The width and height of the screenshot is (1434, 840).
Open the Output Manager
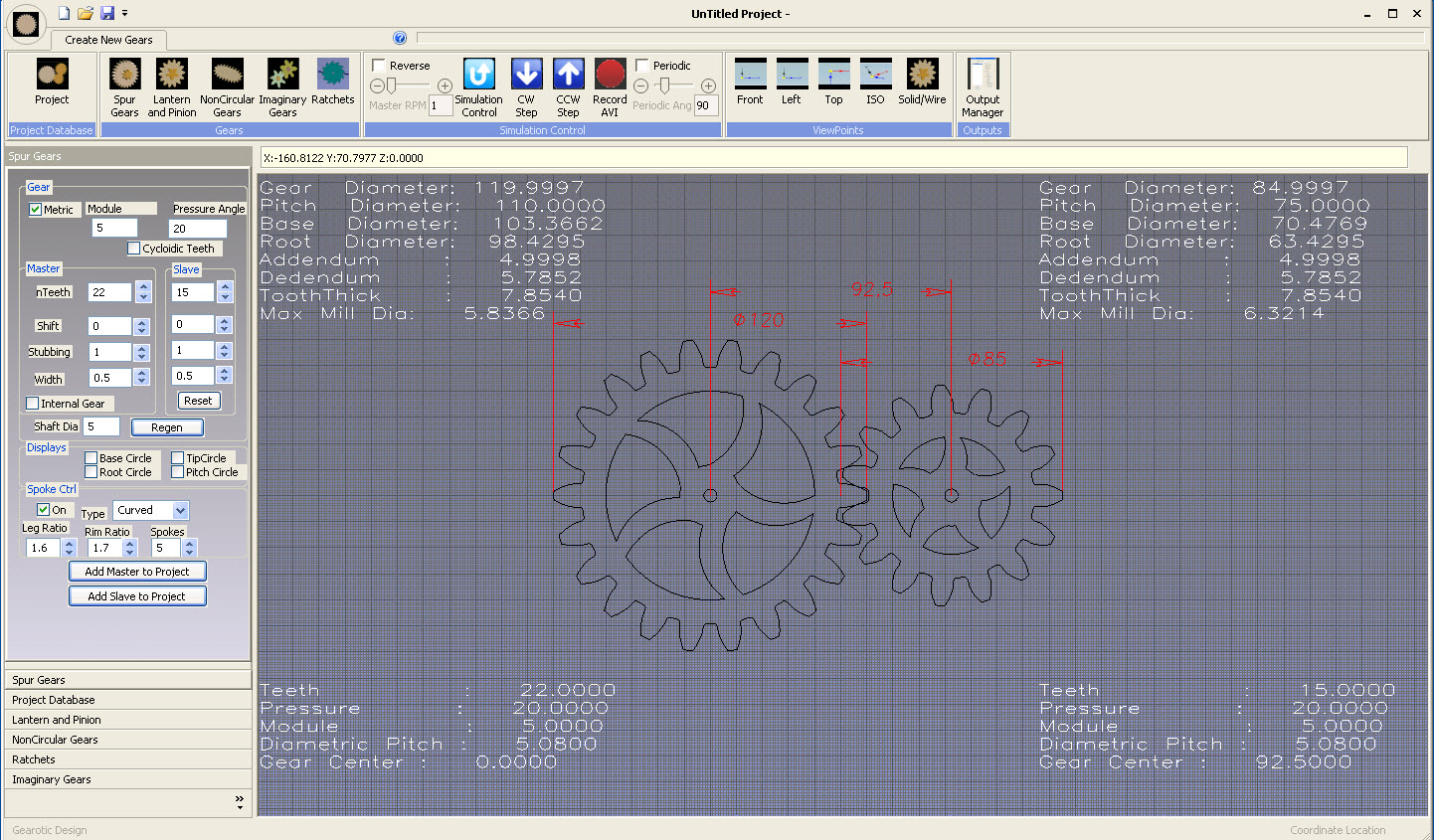(x=983, y=76)
